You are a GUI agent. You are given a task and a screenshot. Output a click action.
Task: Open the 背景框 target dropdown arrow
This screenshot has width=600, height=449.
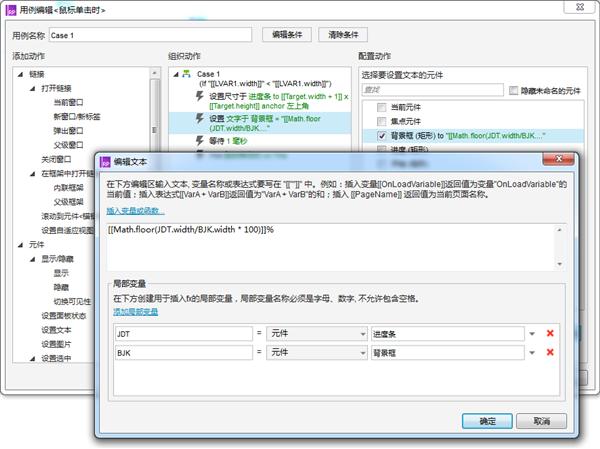[x=531, y=352]
